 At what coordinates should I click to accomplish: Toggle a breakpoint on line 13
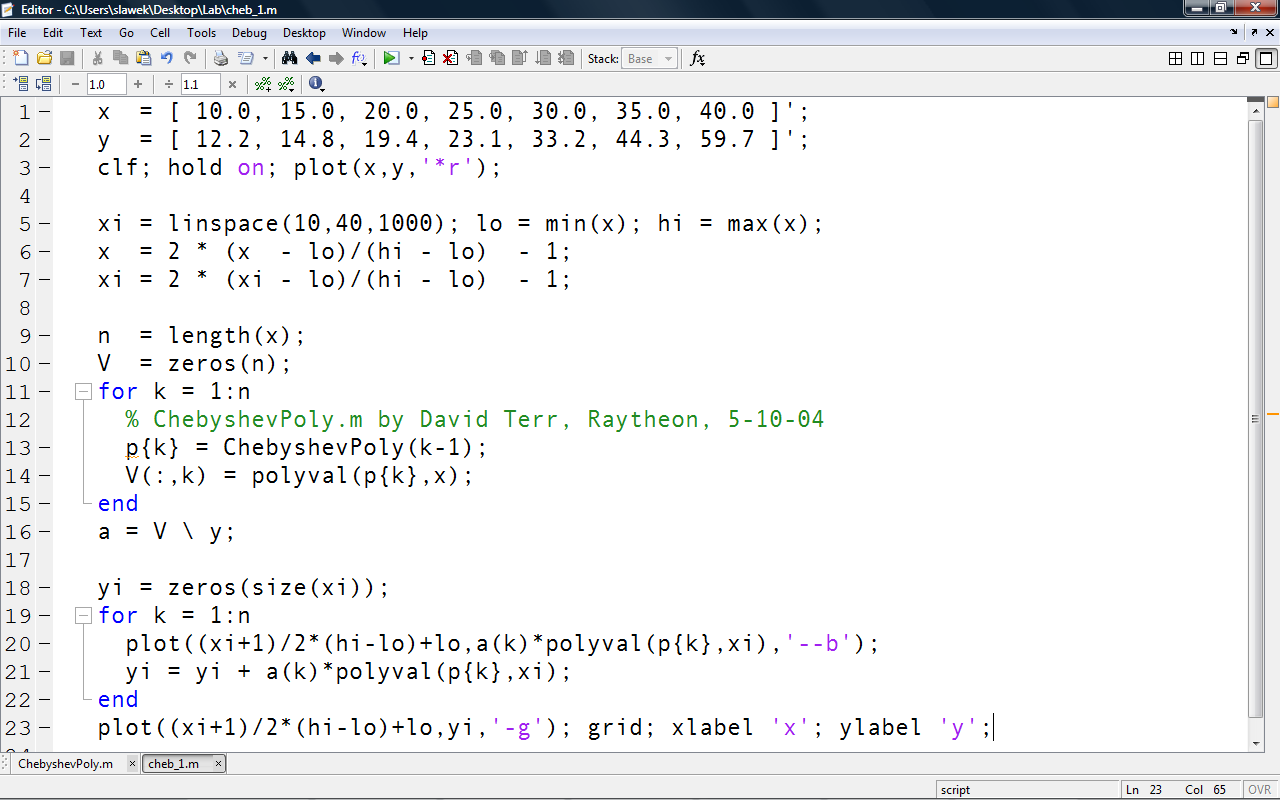coord(44,447)
